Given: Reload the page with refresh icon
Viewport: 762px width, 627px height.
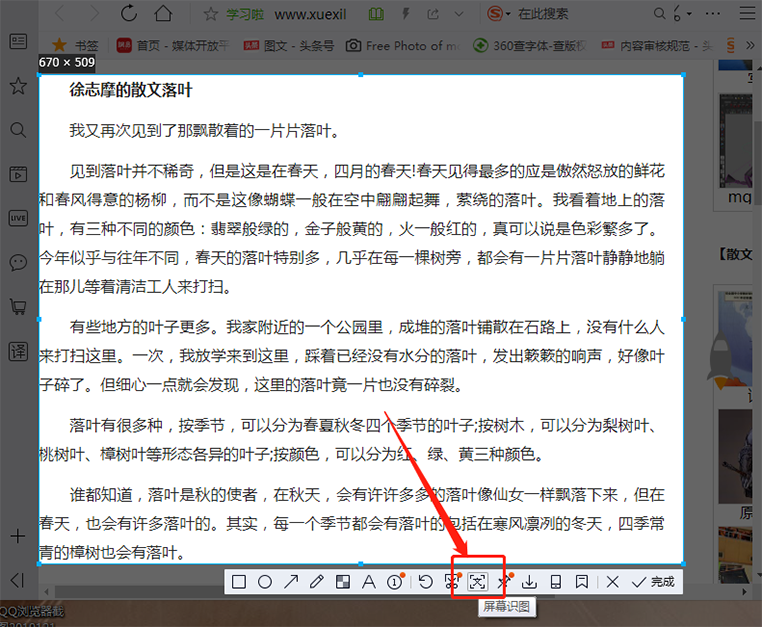Looking at the screenshot, I should click(x=129, y=13).
